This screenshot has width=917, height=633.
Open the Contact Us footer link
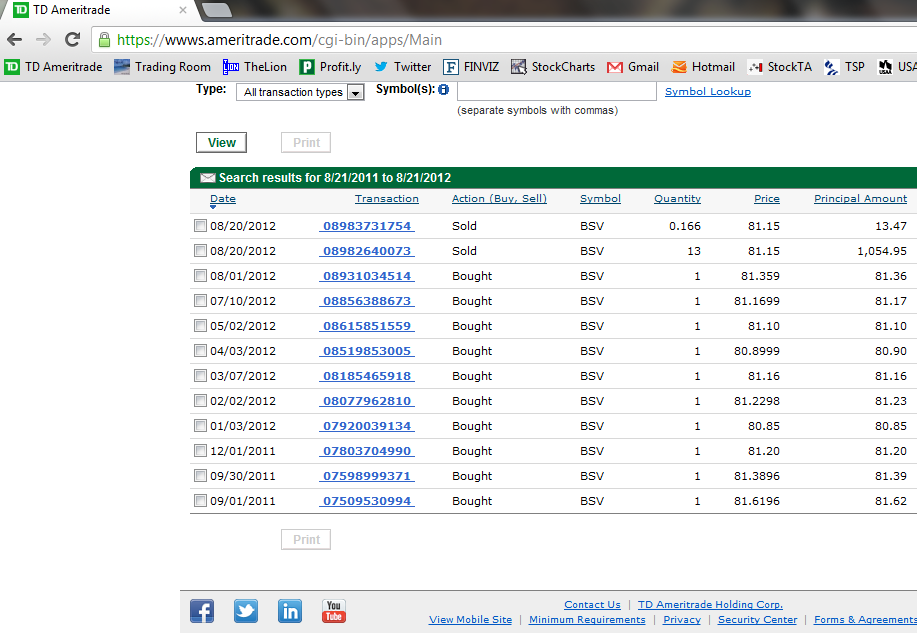click(x=592, y=605)
